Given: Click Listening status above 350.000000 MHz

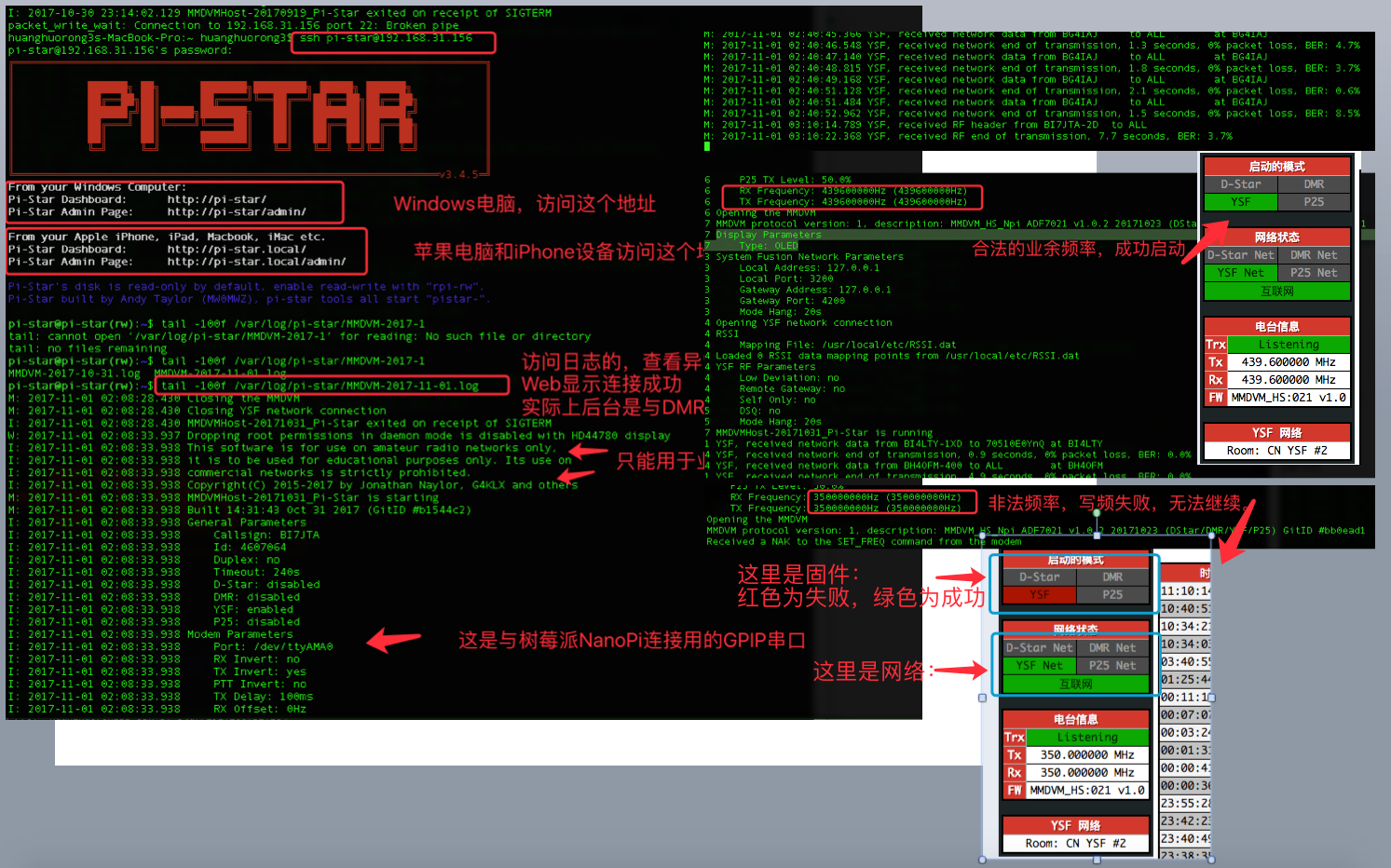Looking at the screenshot, I should coord(1087,738).
